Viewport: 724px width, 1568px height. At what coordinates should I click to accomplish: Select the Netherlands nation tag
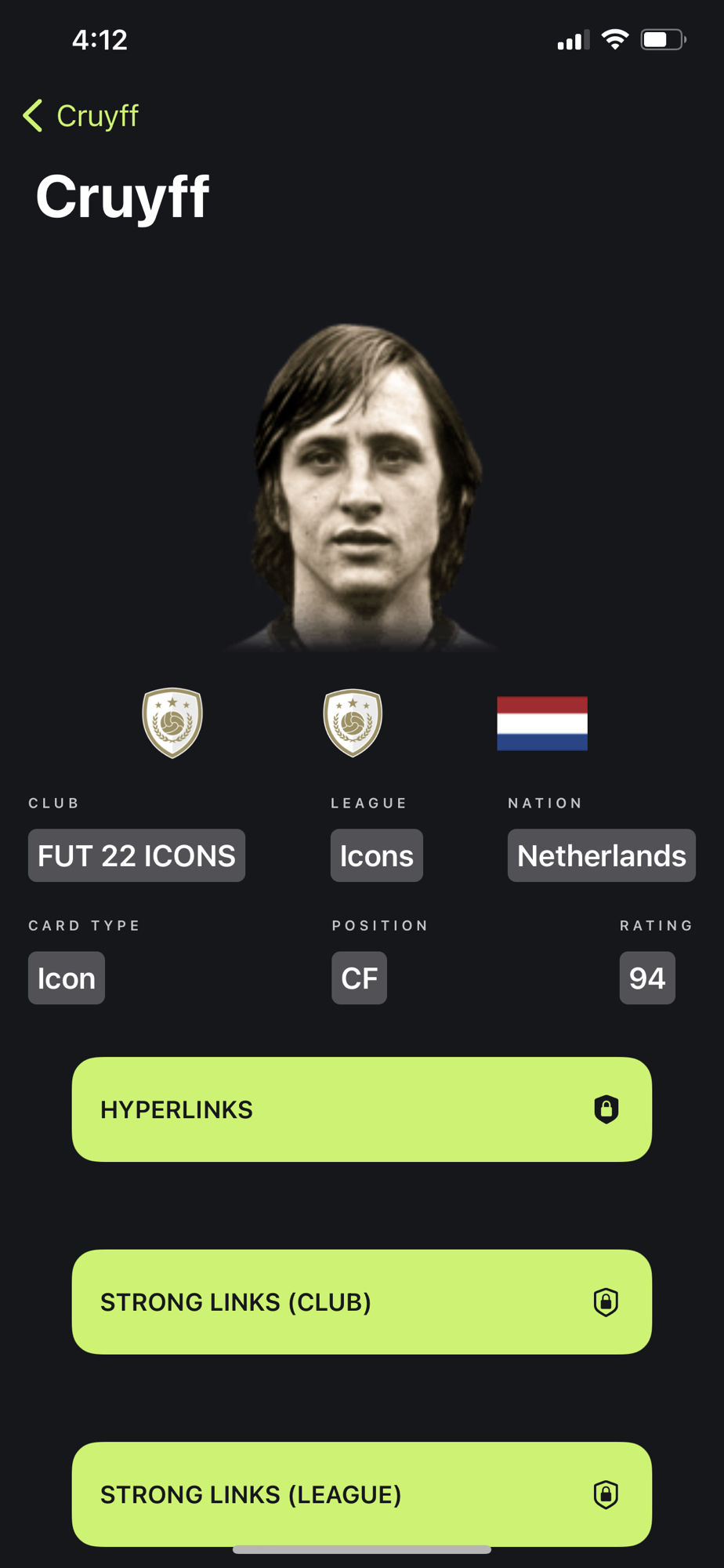click(x=602, y=855)
